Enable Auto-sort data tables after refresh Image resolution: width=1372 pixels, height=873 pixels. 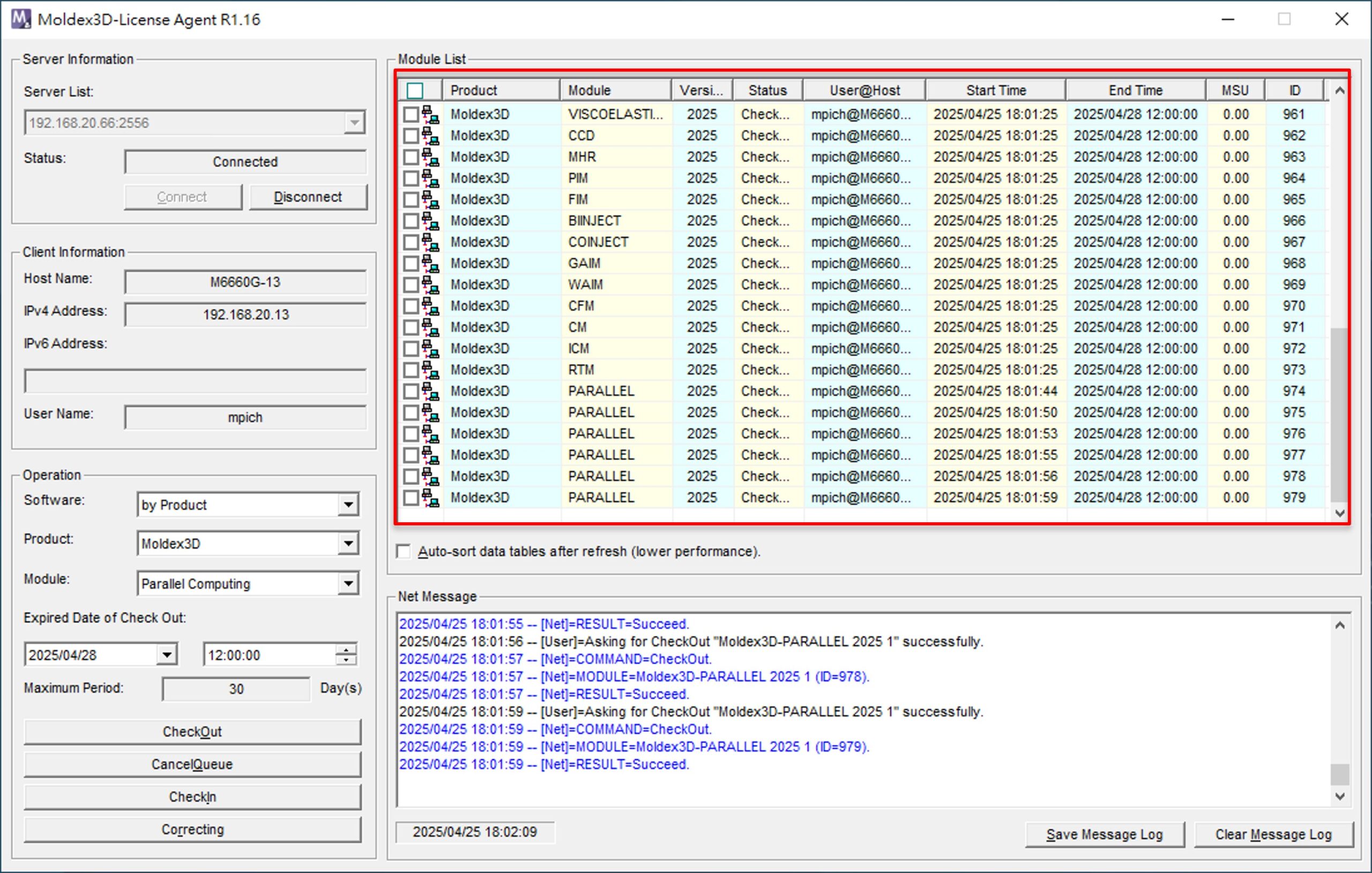tap(404, 551)
